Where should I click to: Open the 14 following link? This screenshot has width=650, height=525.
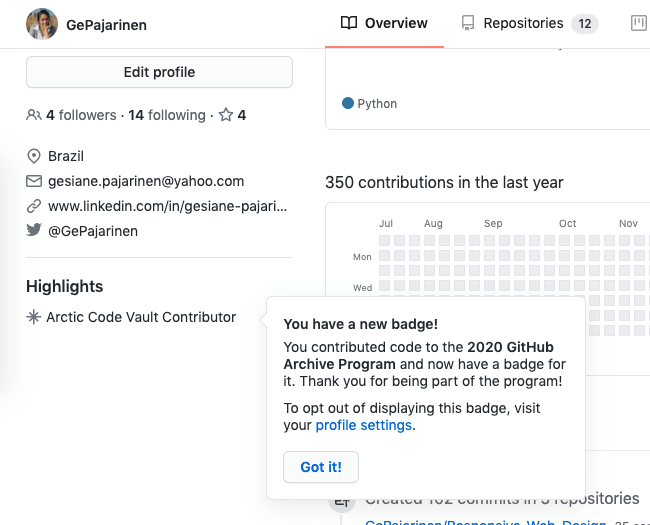pyautogui.click(x=167, y=115)
